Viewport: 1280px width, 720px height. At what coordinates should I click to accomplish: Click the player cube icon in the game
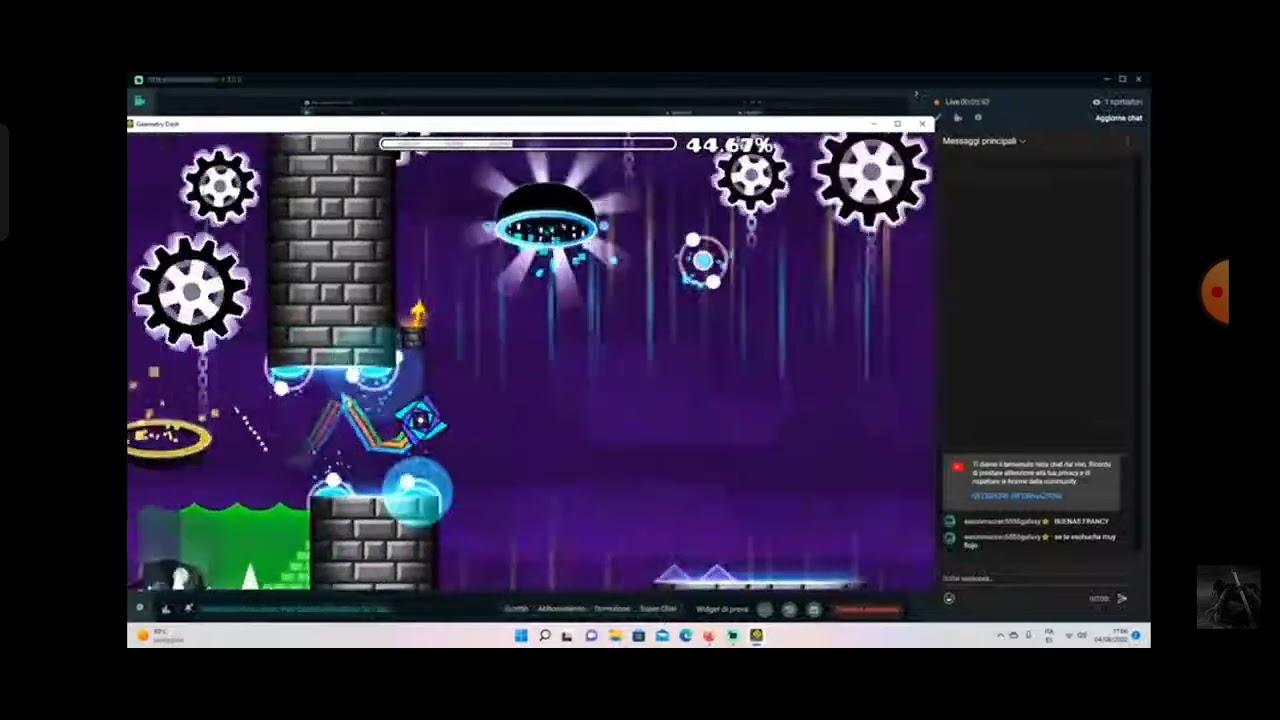coord(420,420)
